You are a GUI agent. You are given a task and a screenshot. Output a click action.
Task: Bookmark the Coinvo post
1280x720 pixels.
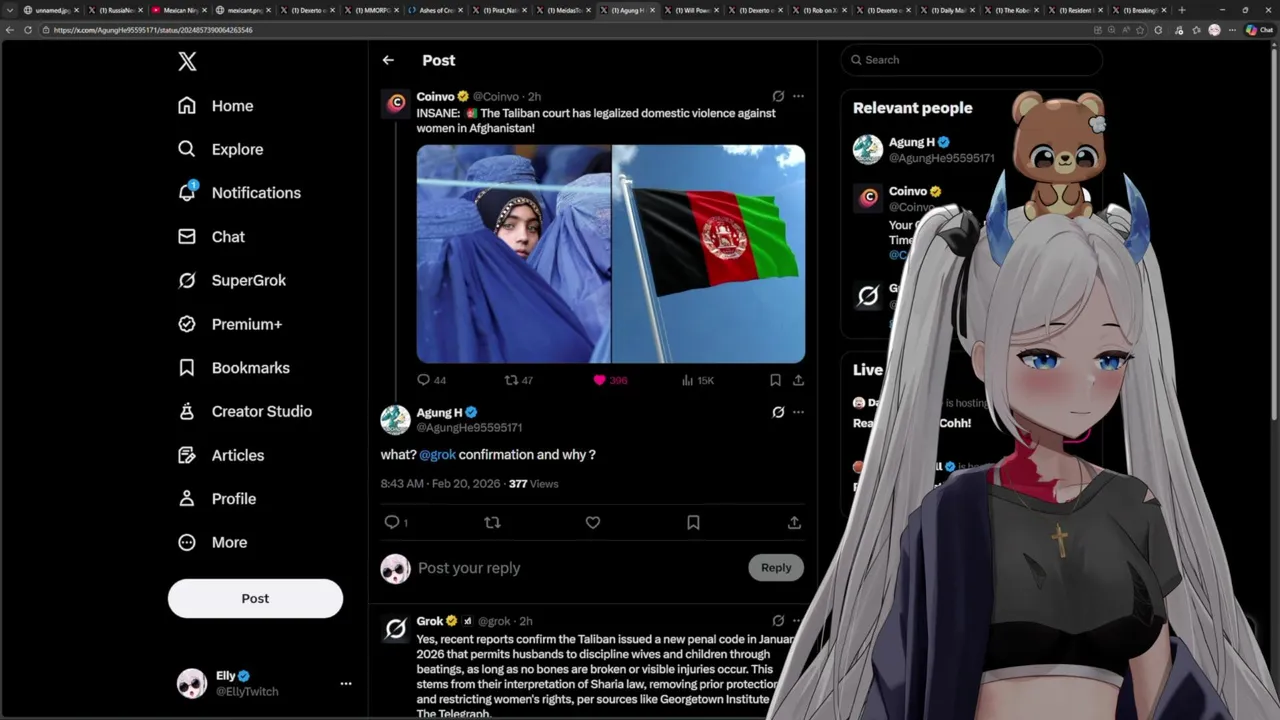[775, 380]
